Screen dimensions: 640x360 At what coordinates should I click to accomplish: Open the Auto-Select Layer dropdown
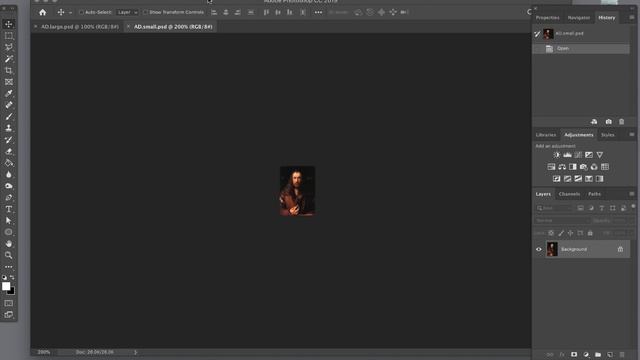click(127, 12)
